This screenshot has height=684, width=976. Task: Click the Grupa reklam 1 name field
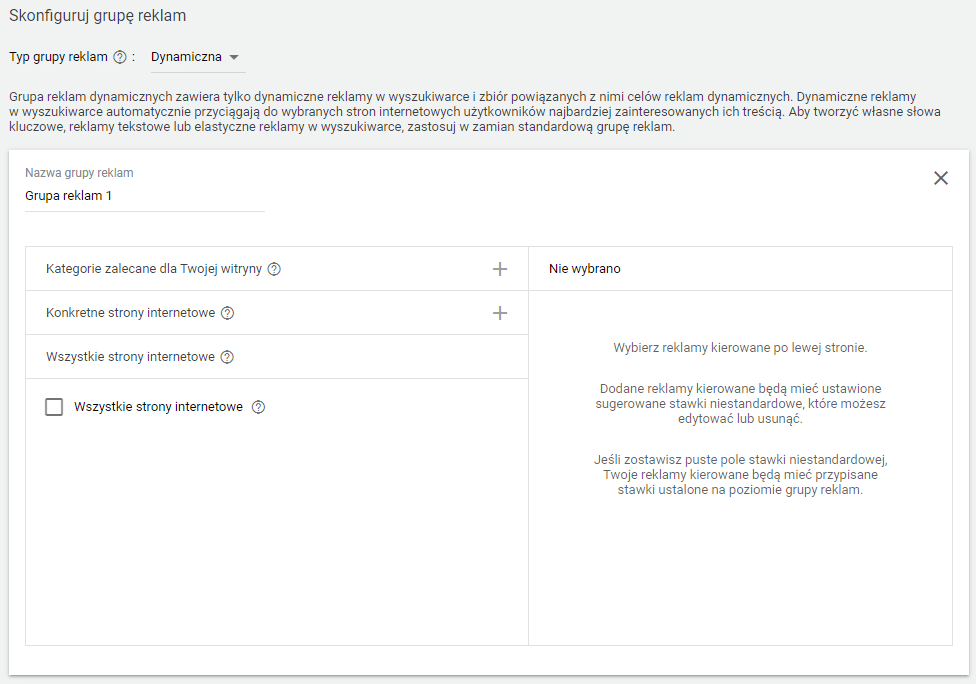(x=144, y=196)
